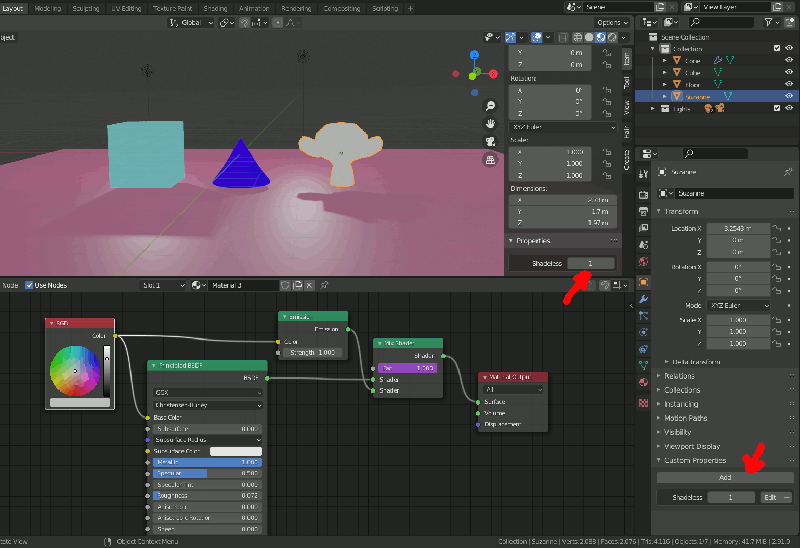The image size is (800, 548).
Task: Open the Physics properties tab icon
Action: (x=643, y=332)
